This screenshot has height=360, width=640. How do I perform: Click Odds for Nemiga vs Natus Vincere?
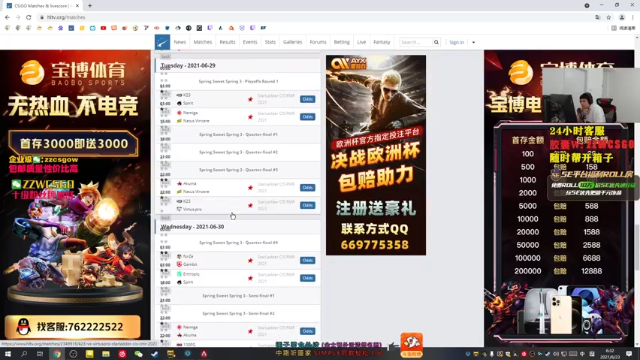(307, 117)
